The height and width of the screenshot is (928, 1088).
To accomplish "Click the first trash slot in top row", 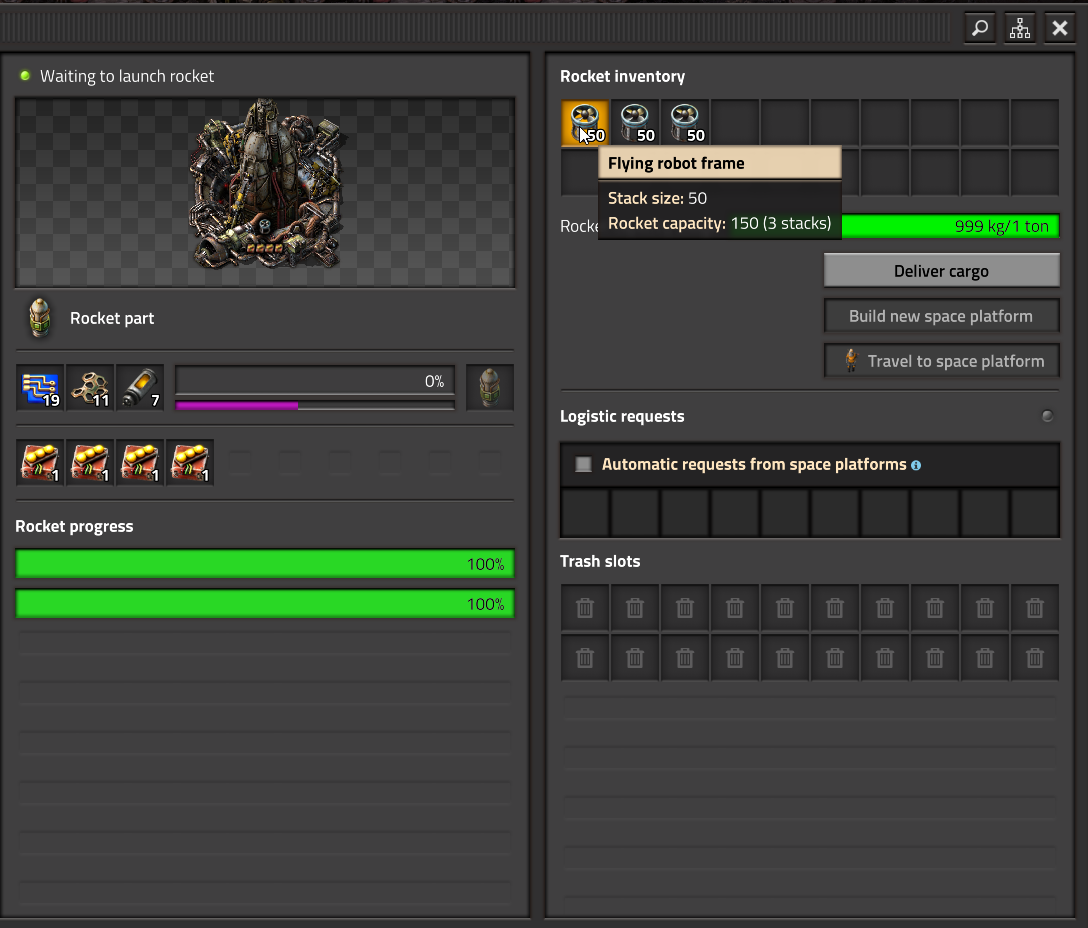I will point(585,608).
